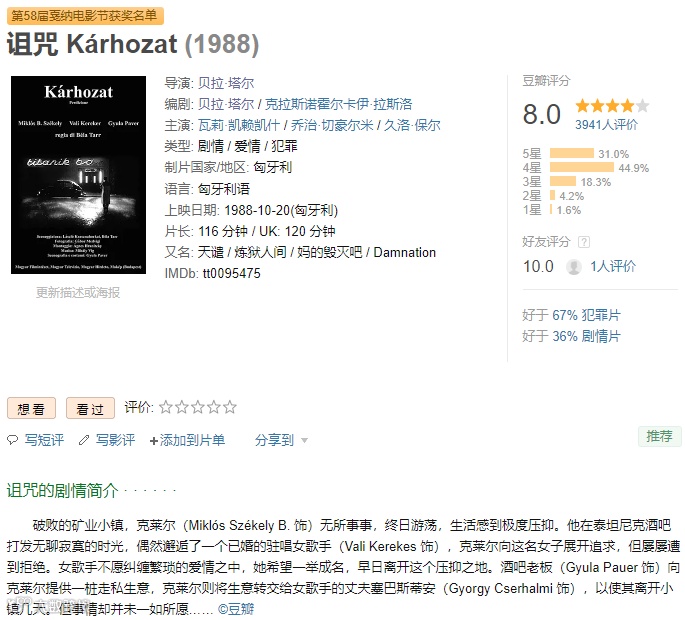The image size is (685, 620).
Task: Mark the film as 看过
Action: pos(90,408)
